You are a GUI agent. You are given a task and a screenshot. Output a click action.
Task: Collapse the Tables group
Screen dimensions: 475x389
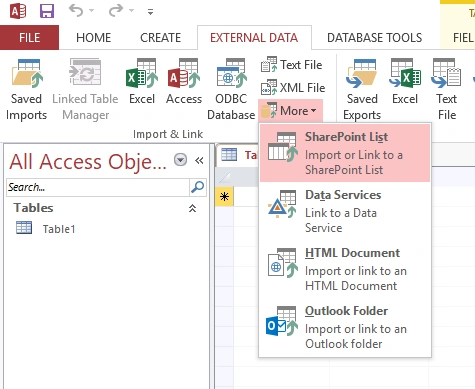pos(192,208)
